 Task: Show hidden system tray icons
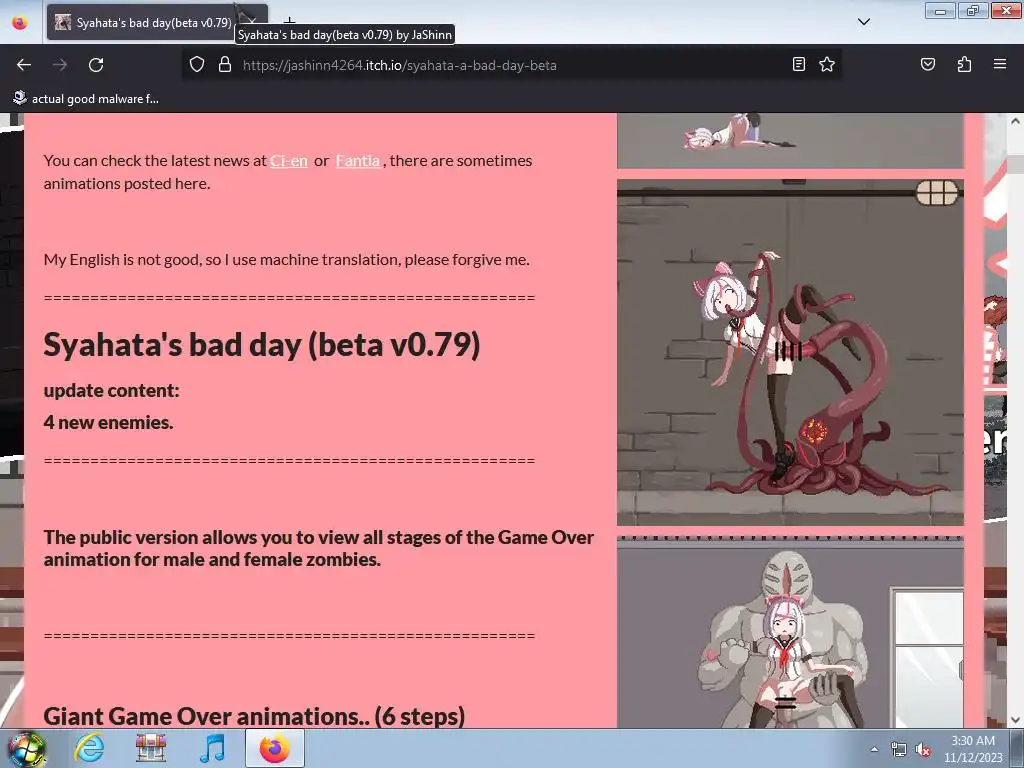coord(874,749)
